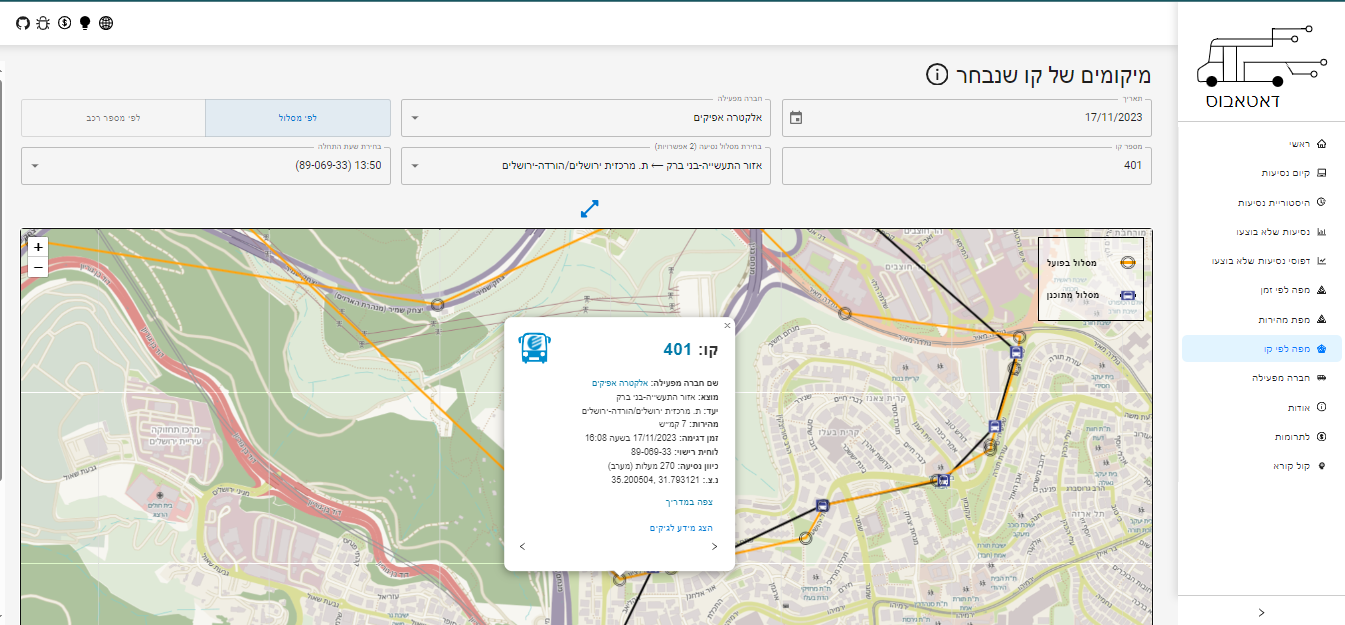The width and height of the screenshot is (1345, 625).
Task: Open the calendar date picker icon
Action: 796,118
